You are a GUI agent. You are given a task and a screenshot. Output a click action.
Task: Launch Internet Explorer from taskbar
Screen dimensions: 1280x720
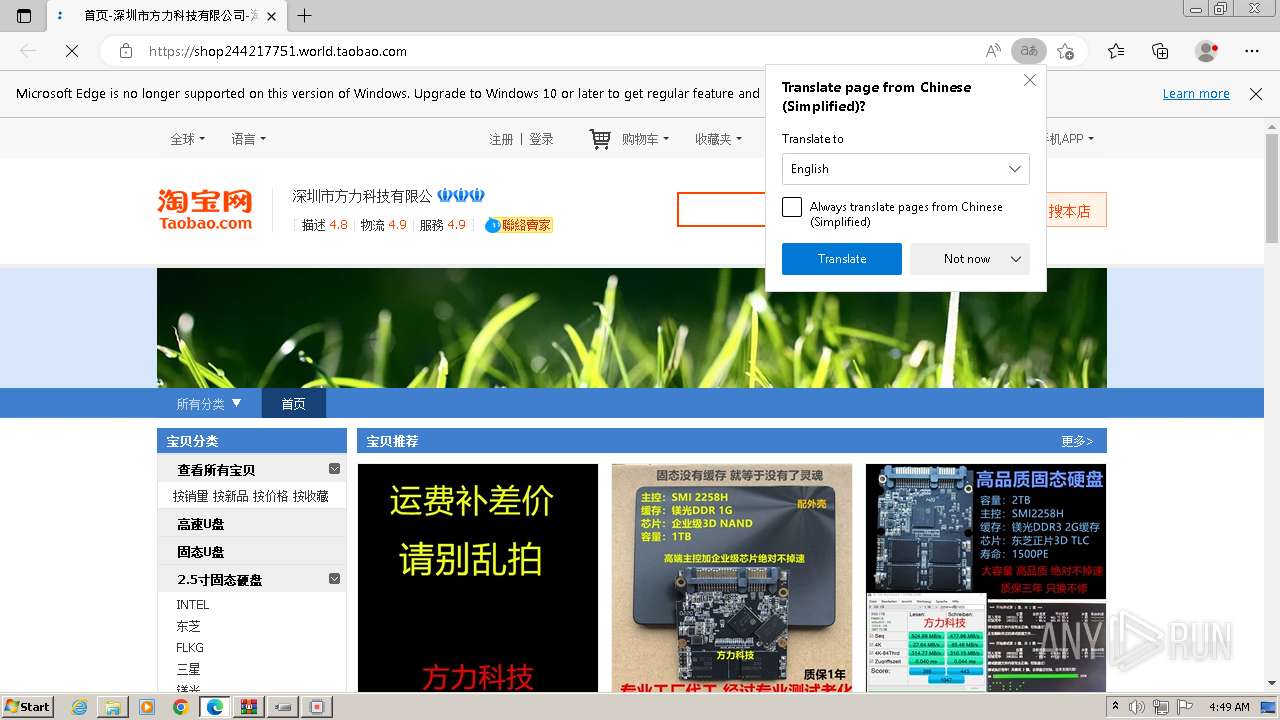coord(80,707)
